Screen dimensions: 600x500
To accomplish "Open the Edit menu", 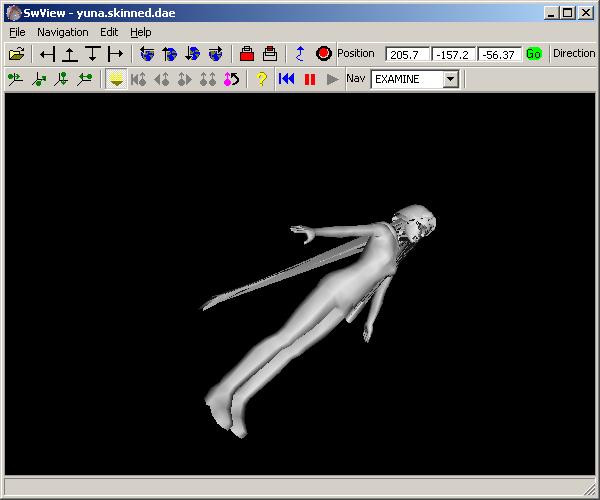I will tap(109, 32).
